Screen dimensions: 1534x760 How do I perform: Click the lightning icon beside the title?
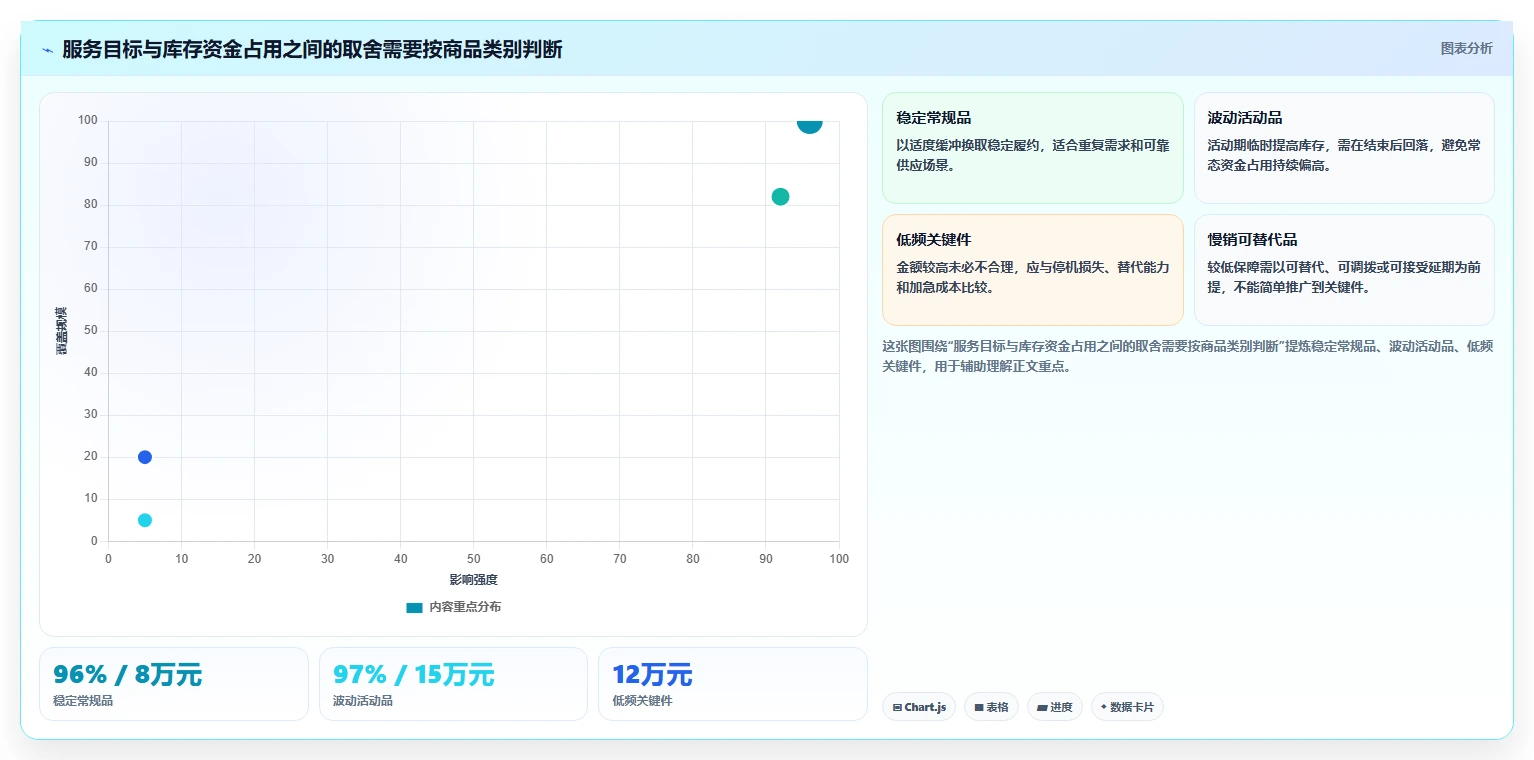click(47, 50)
